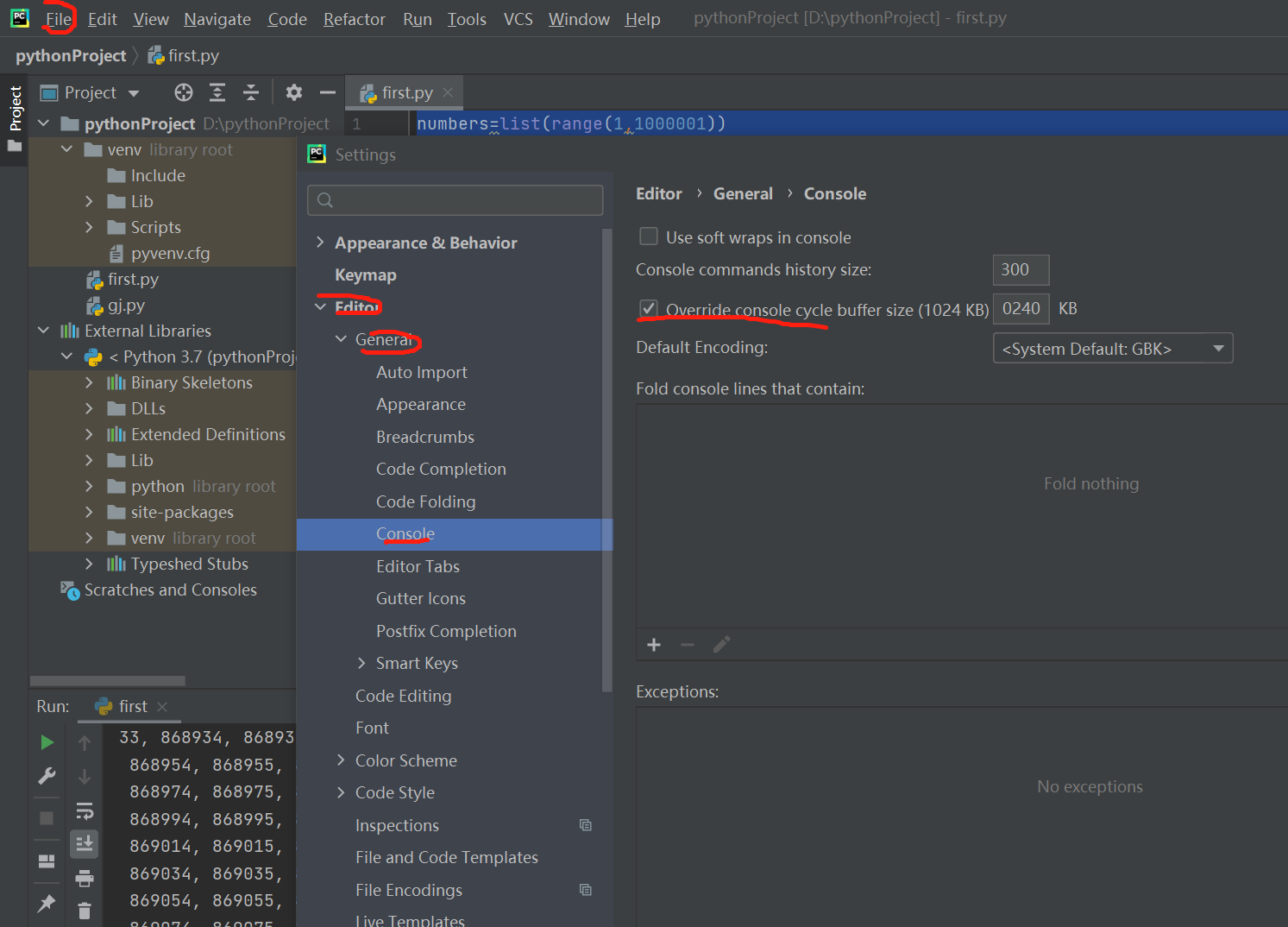Open the VCS menu
Image resolution: width=1288 pixels, height=927 pixels.
[x=518, y=19]
